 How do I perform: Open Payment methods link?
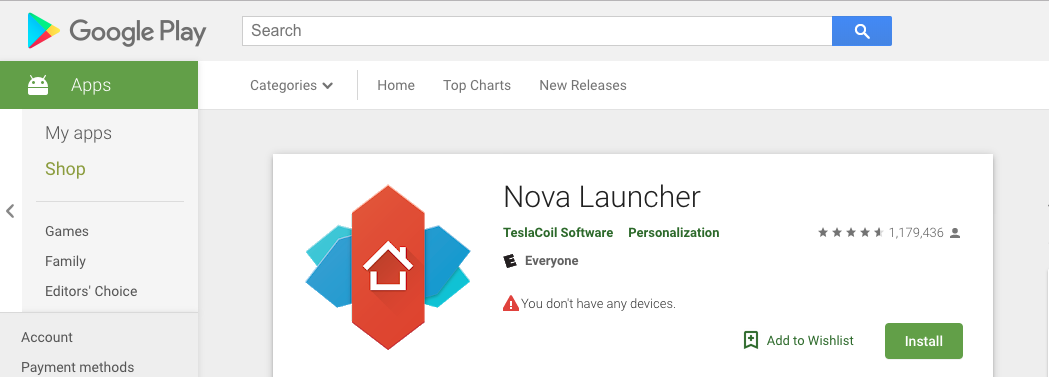point(78,368)
